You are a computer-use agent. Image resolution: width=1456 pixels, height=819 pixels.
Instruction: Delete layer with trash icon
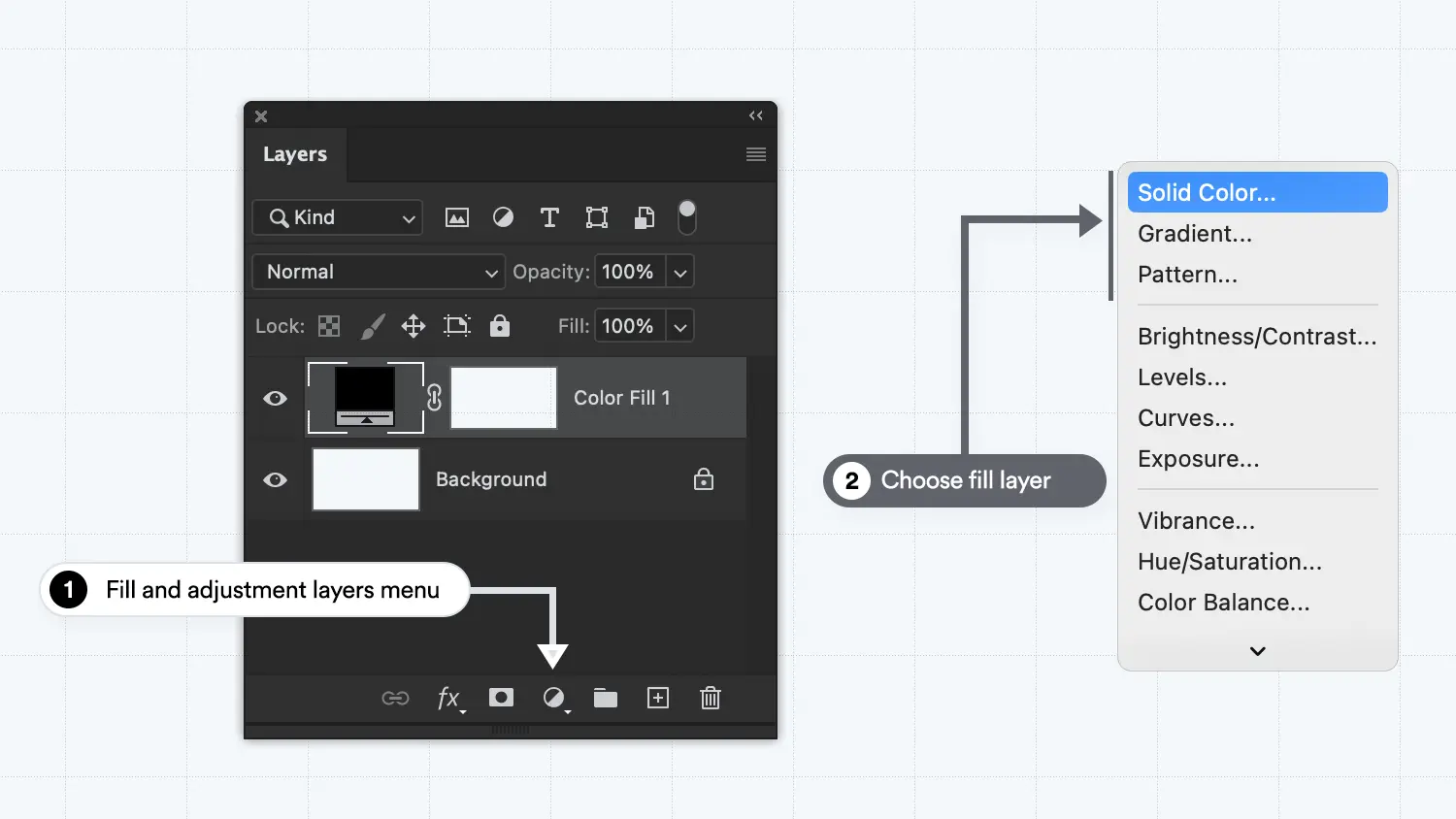(x=711, y=698)
